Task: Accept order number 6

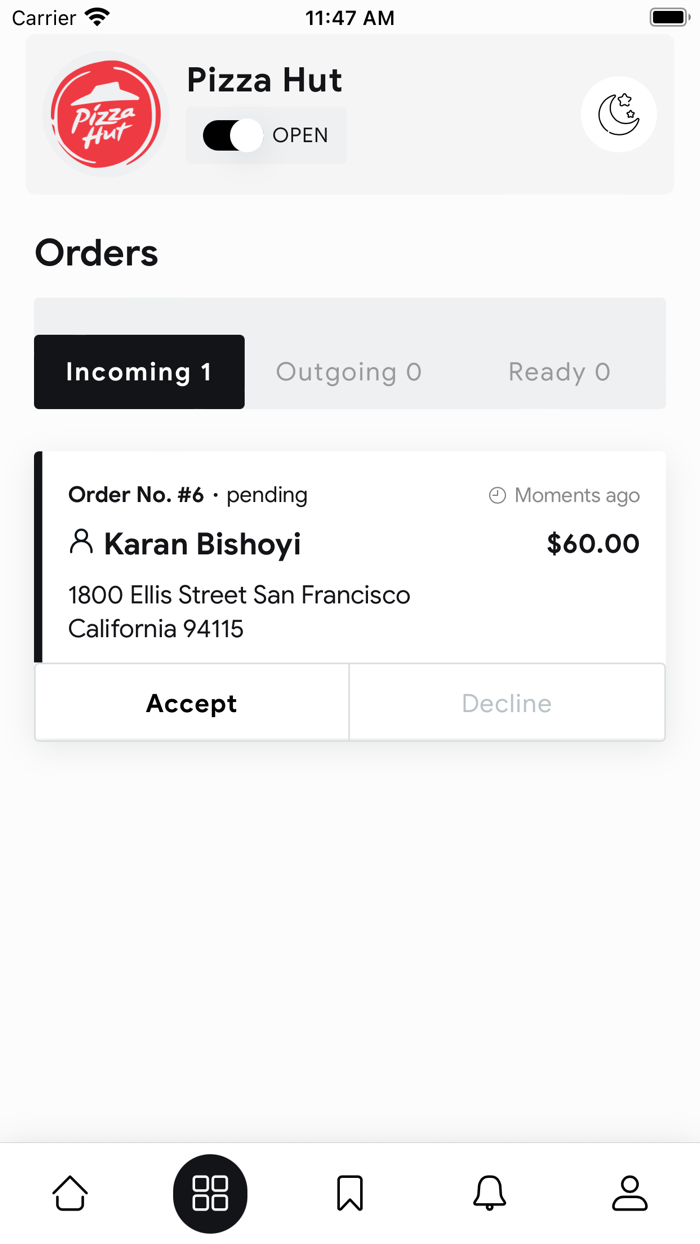Action: (x=192, y=703)
